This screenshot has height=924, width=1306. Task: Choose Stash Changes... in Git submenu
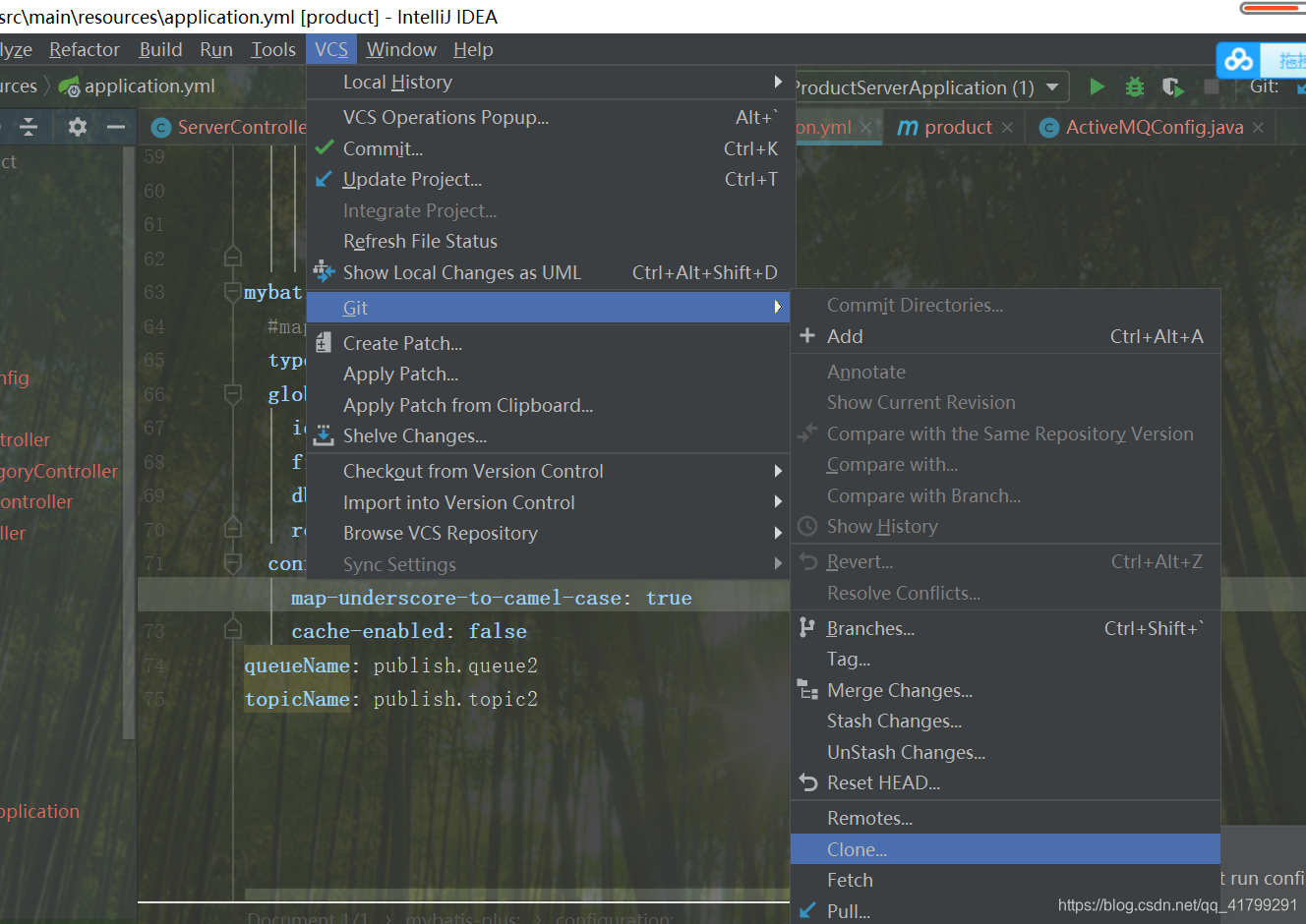tap(1005, 721)
